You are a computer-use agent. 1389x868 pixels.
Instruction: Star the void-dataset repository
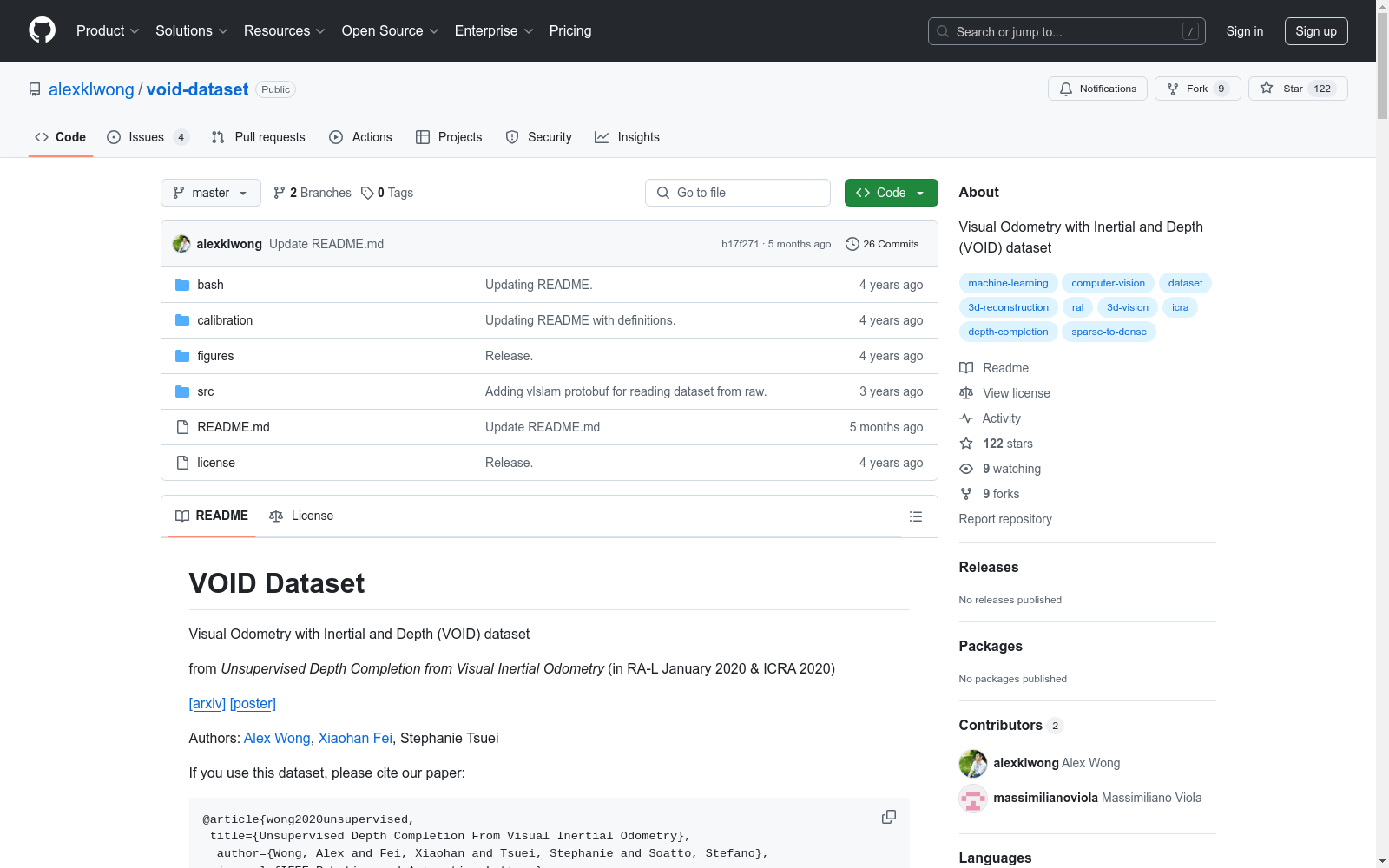[x=1298, y=89]
